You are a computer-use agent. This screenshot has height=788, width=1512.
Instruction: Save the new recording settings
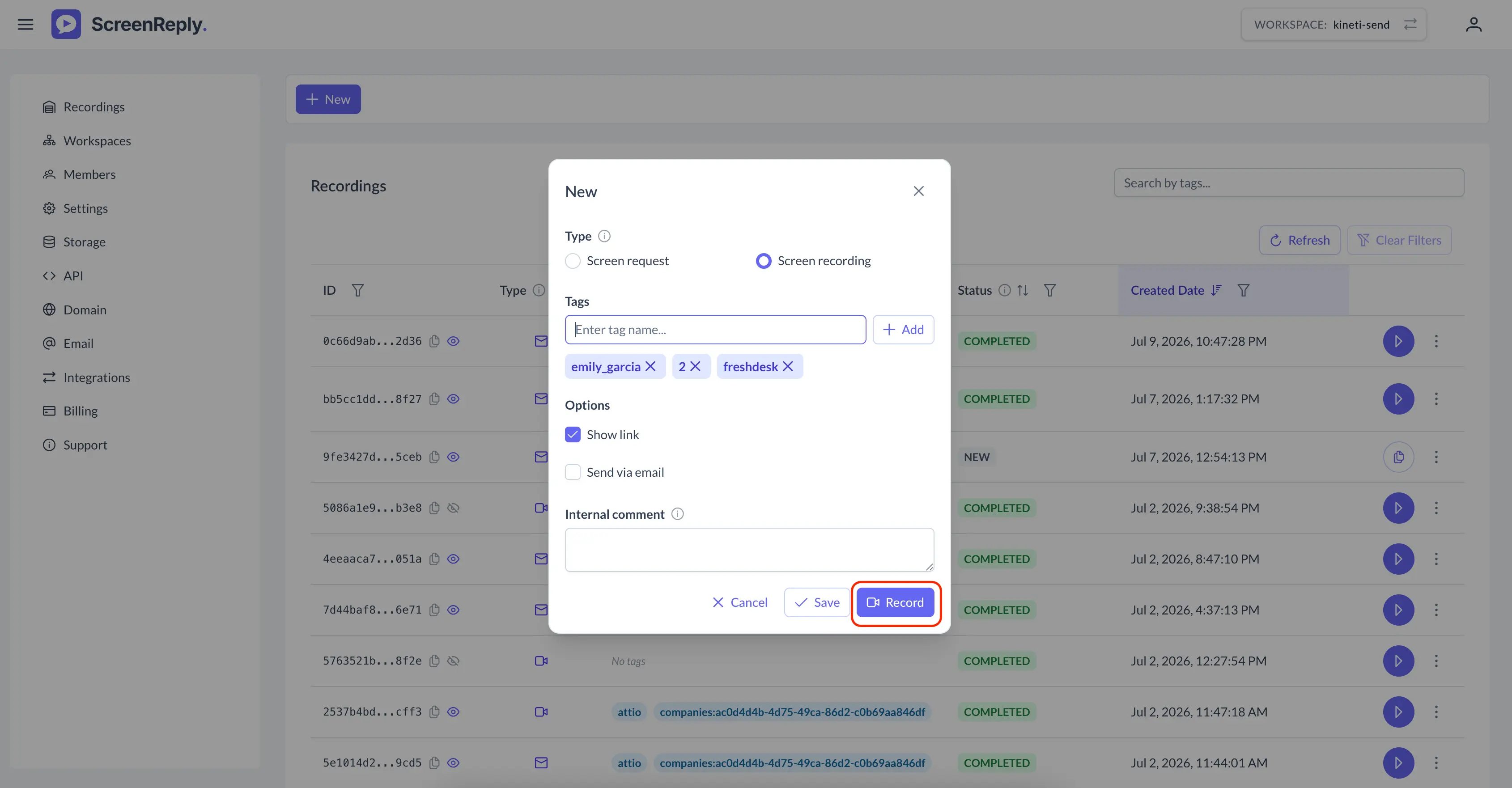pos(816,602)
